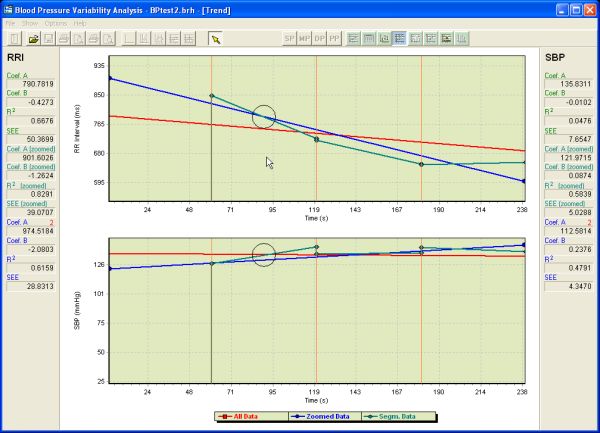Screen dimensions: 600x433
Task: Click the open file folder icon
Action: pyautogui.click(x=34, y=39)
